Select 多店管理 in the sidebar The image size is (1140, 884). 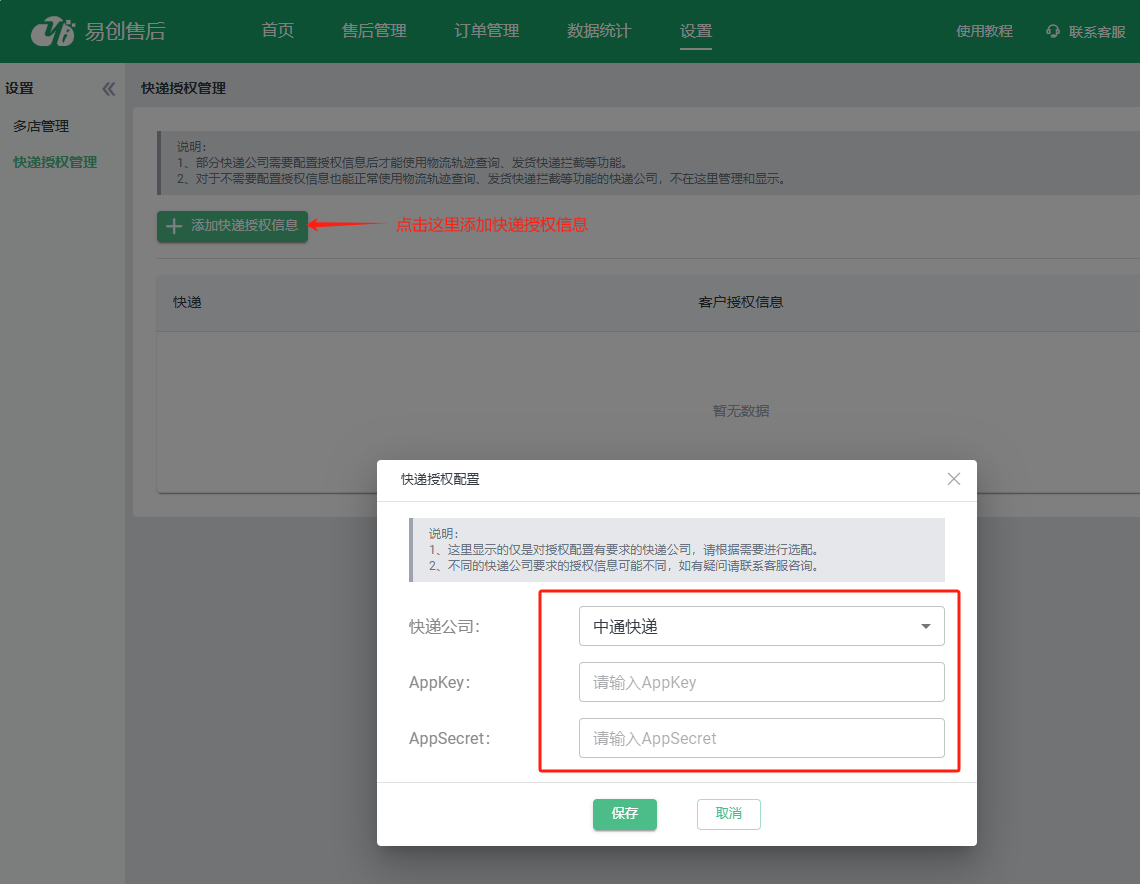point(41,126)
